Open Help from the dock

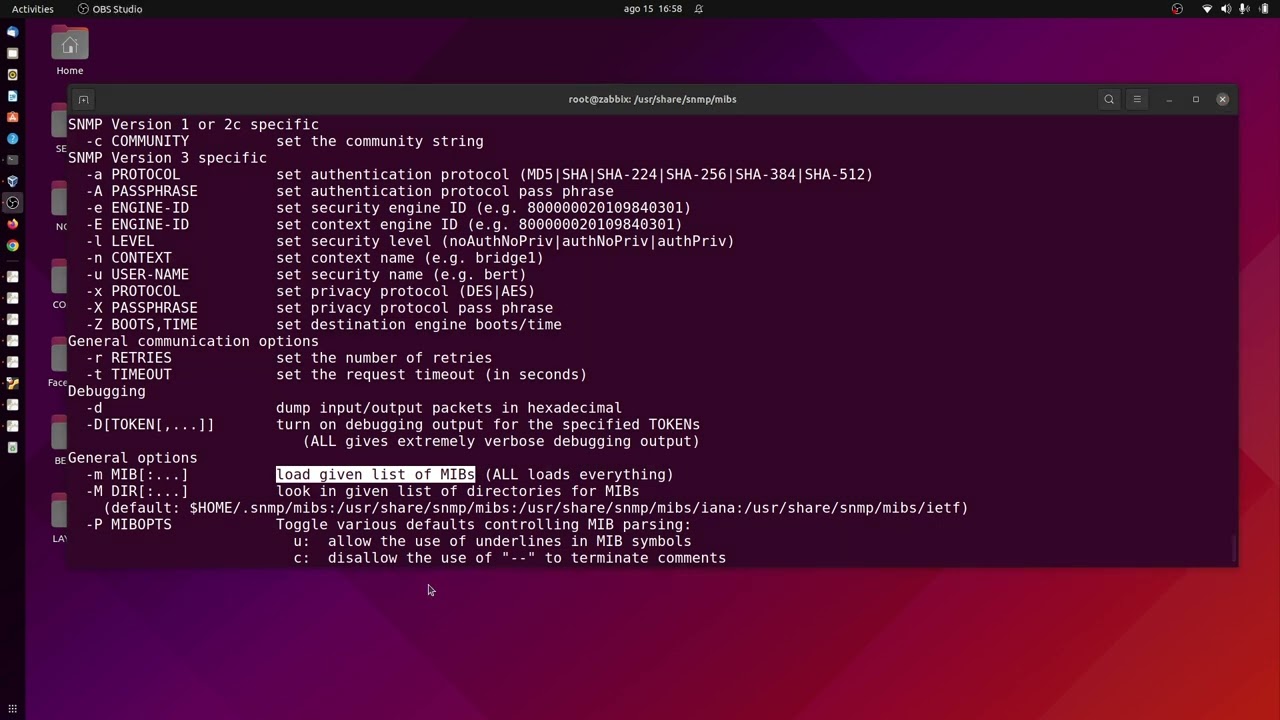12,139
